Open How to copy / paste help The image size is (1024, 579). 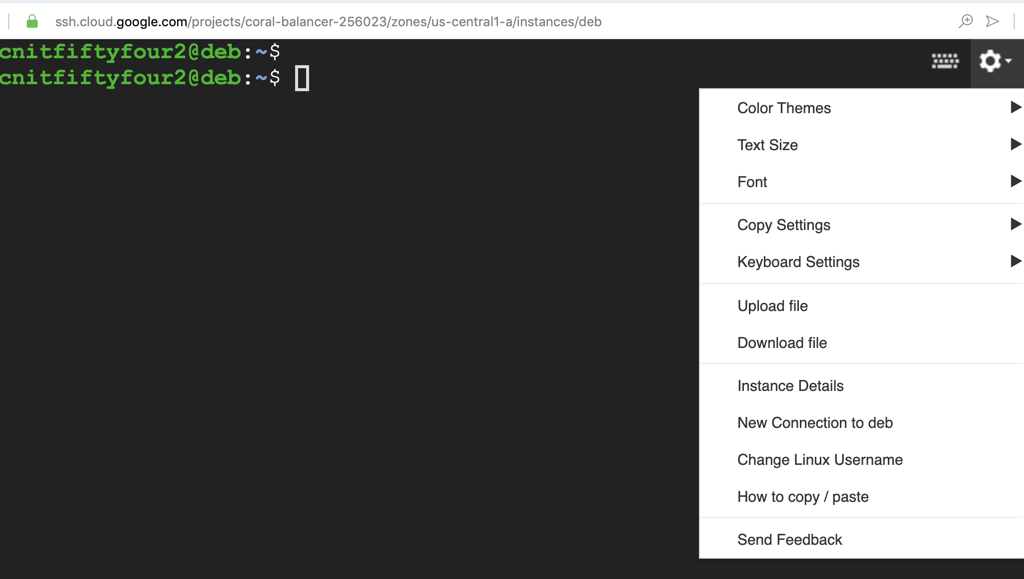click(x=802, y=497)
